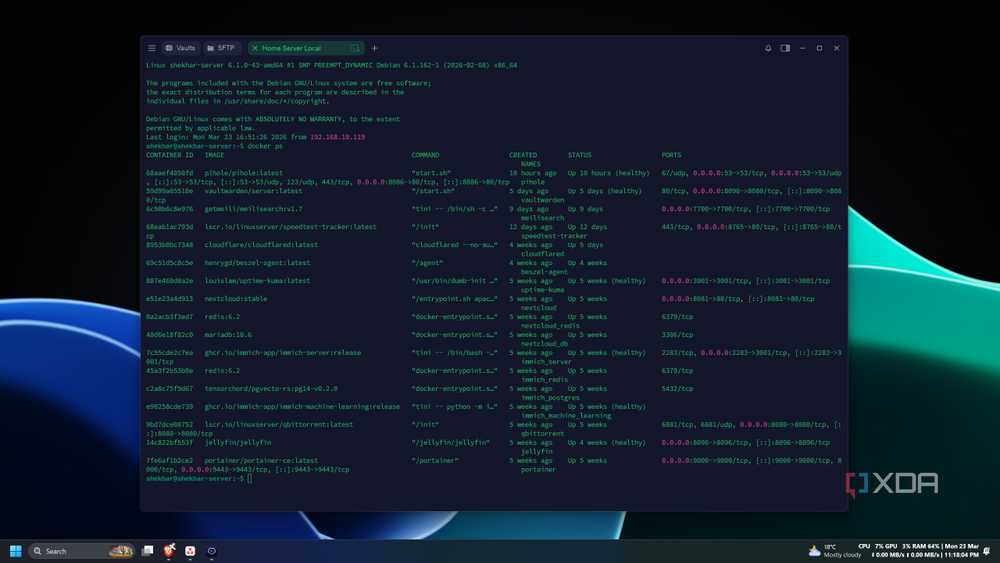Click the "/portainer" command text
Image resolution: width=1000 pixels, height=563 pixels.
[435, 460]
